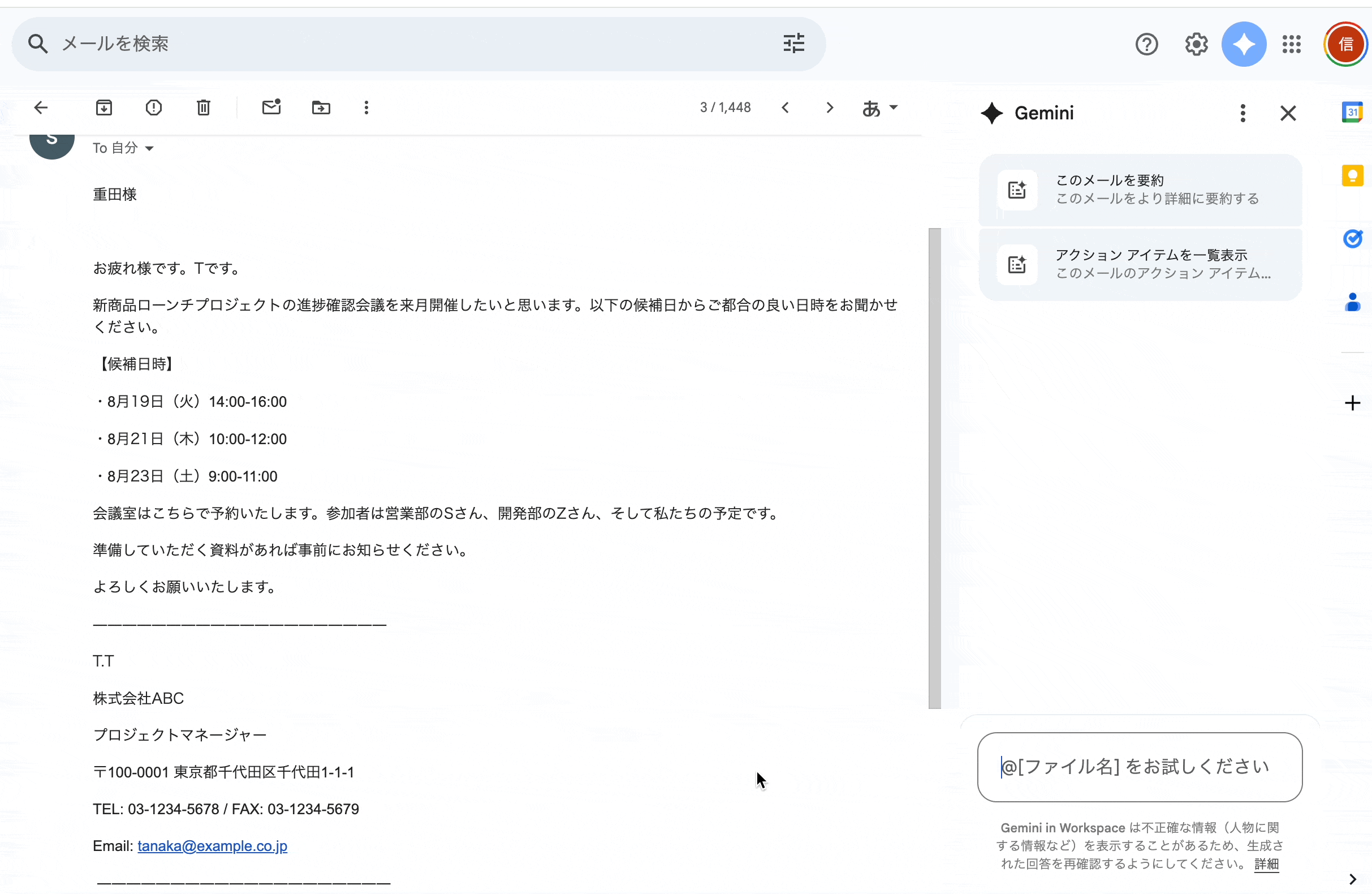Open Google Keep in the side panel
This screenshot has height=894, width=1372.
click(x=1353, y=175)
